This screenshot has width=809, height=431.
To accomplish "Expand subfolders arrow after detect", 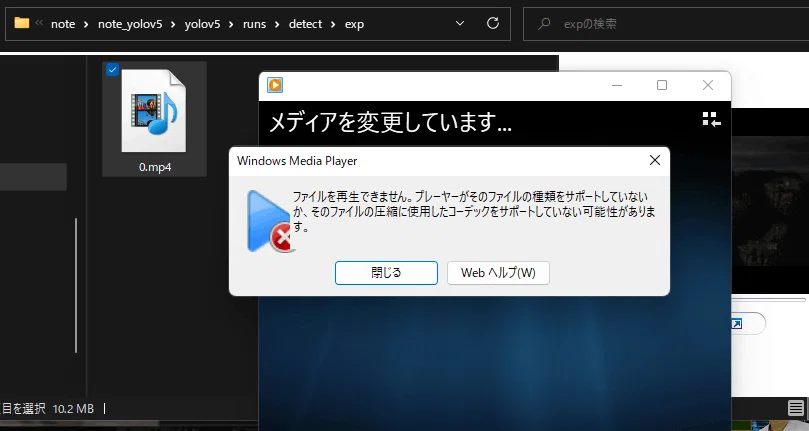I will (x=333, y=24).
